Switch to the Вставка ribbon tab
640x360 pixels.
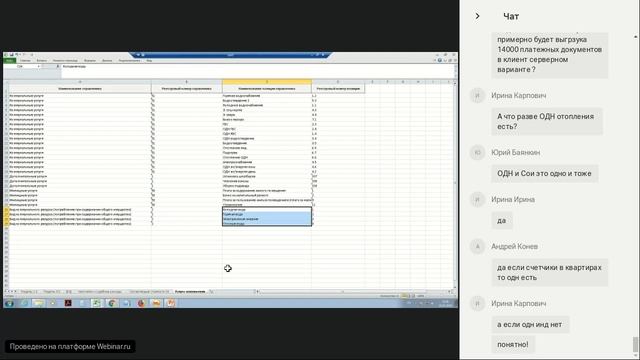pos(42,60)
